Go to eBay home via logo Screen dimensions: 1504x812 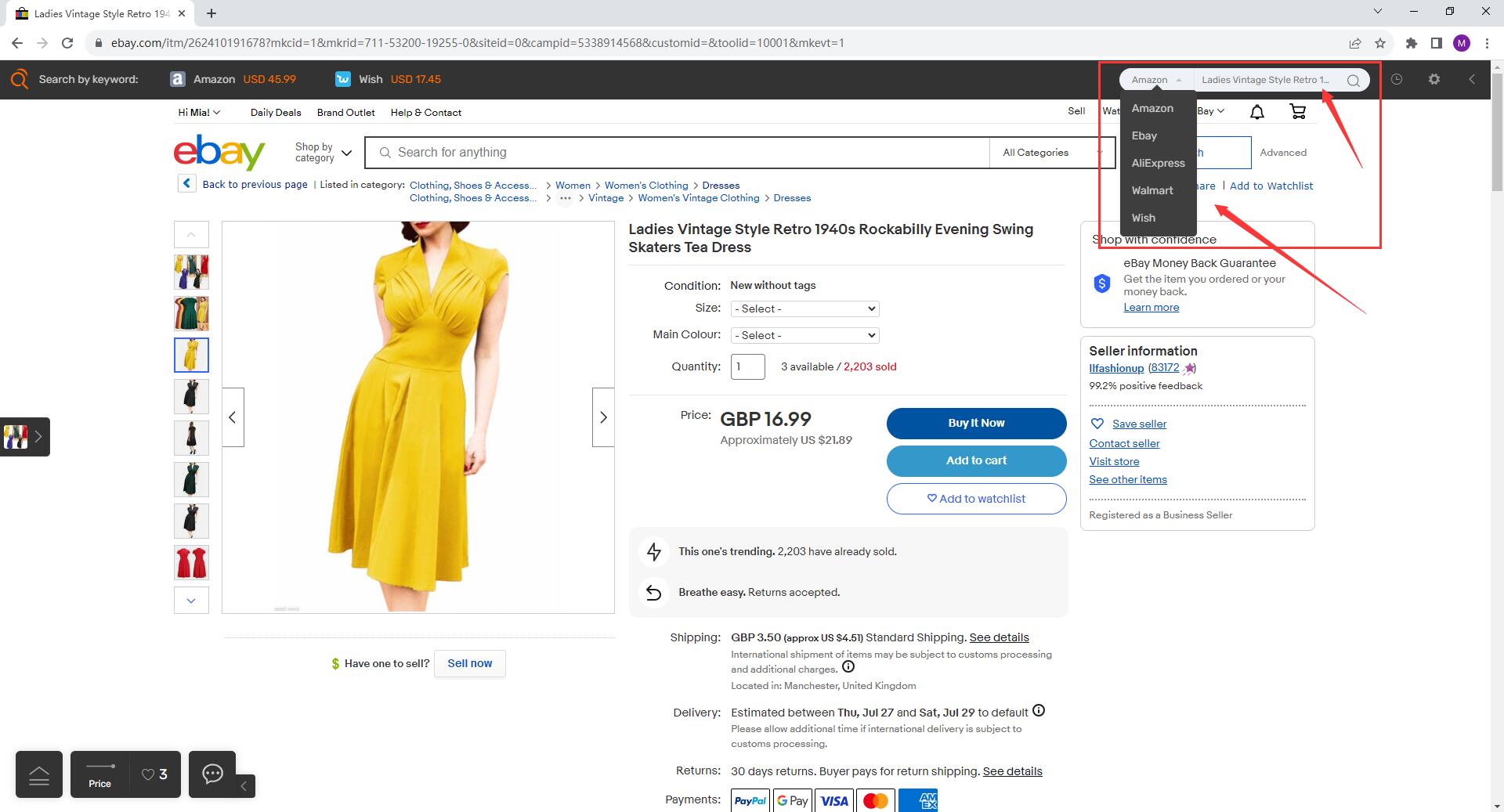click(x=219, y=152)
